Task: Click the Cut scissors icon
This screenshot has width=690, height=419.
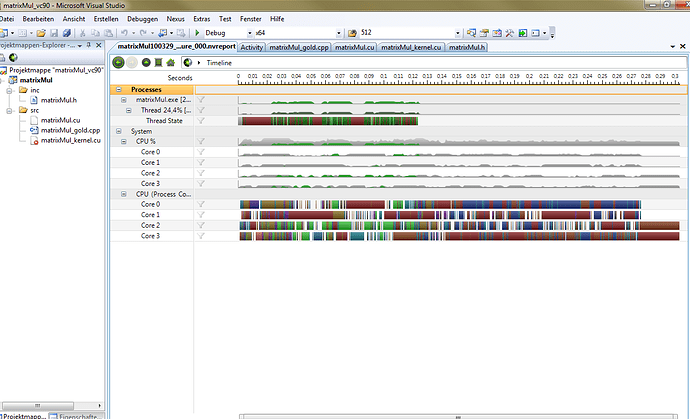Action: [x=82, y=33]
